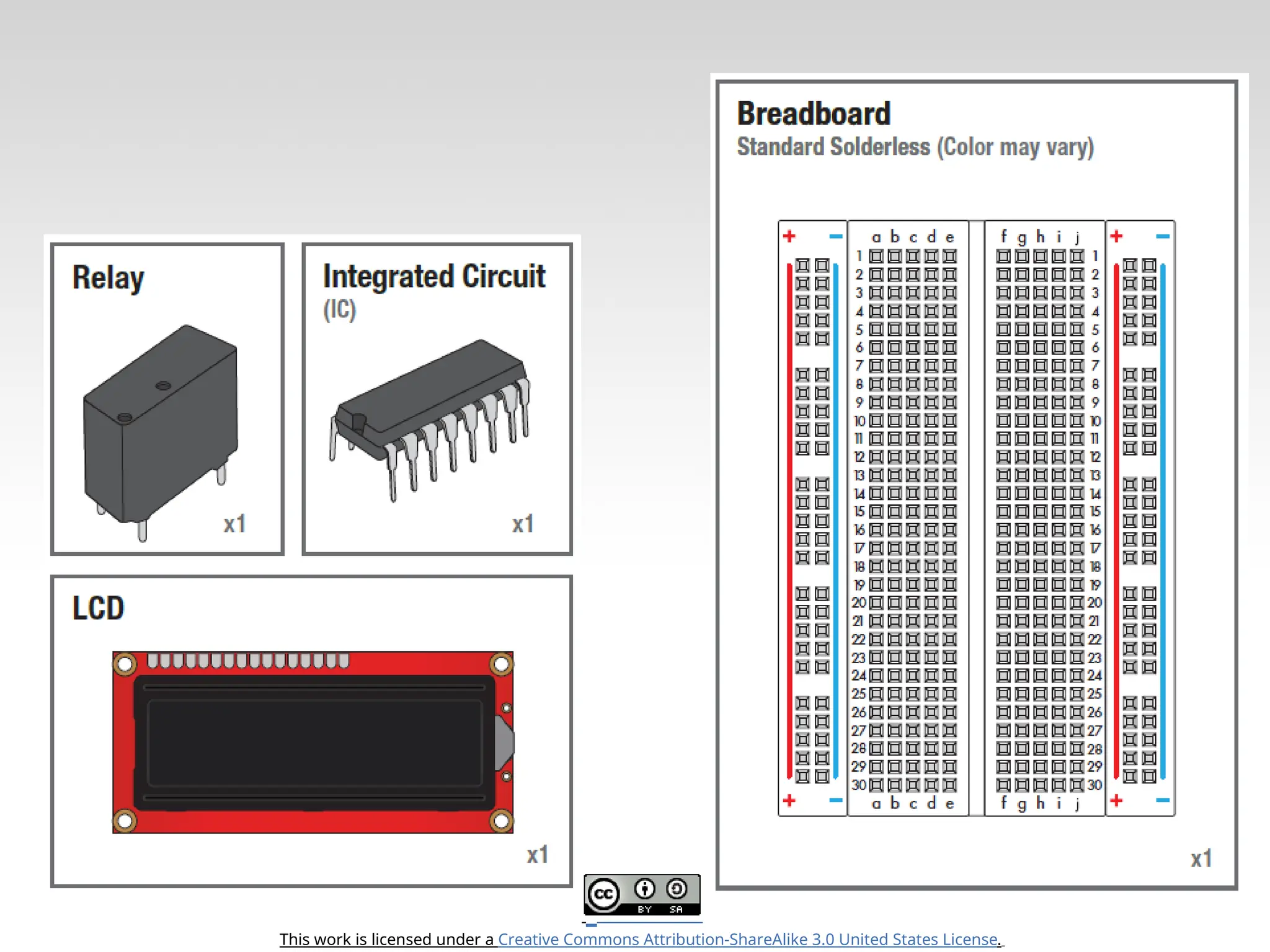The width and height of the screenshot is (1270, 952).
Task: Click the red LCD module image
Action: click(313, 742)
